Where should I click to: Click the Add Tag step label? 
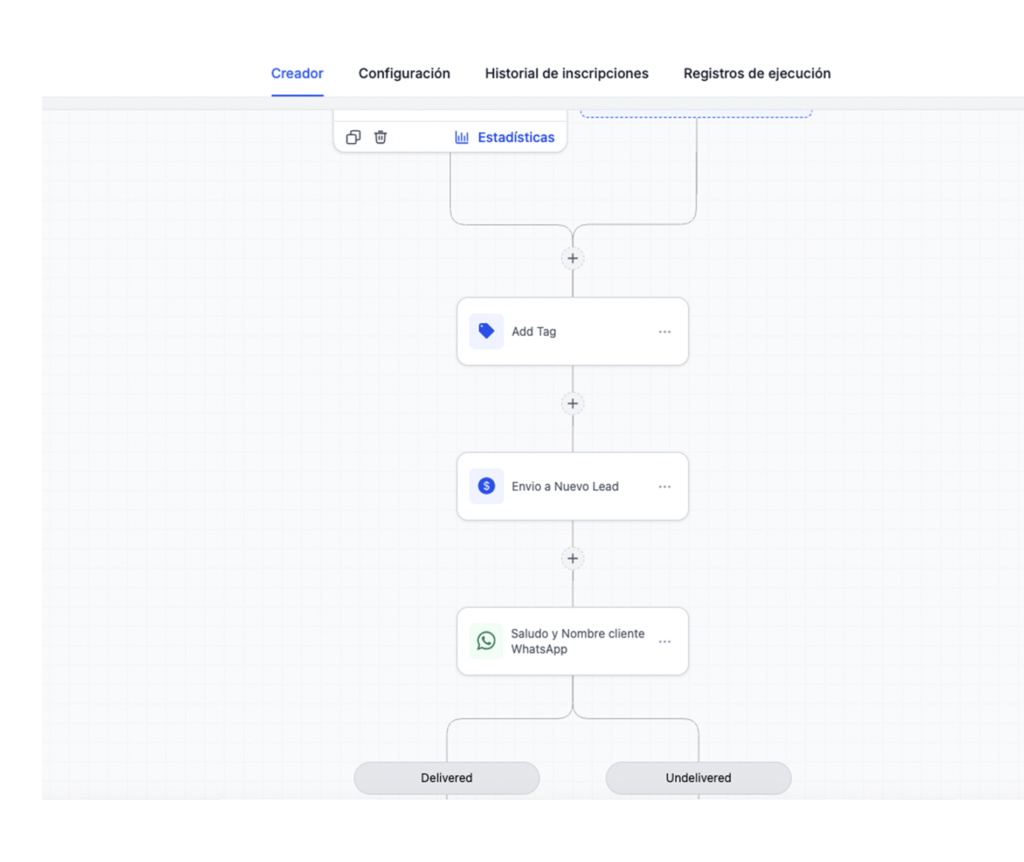point(534,332)
